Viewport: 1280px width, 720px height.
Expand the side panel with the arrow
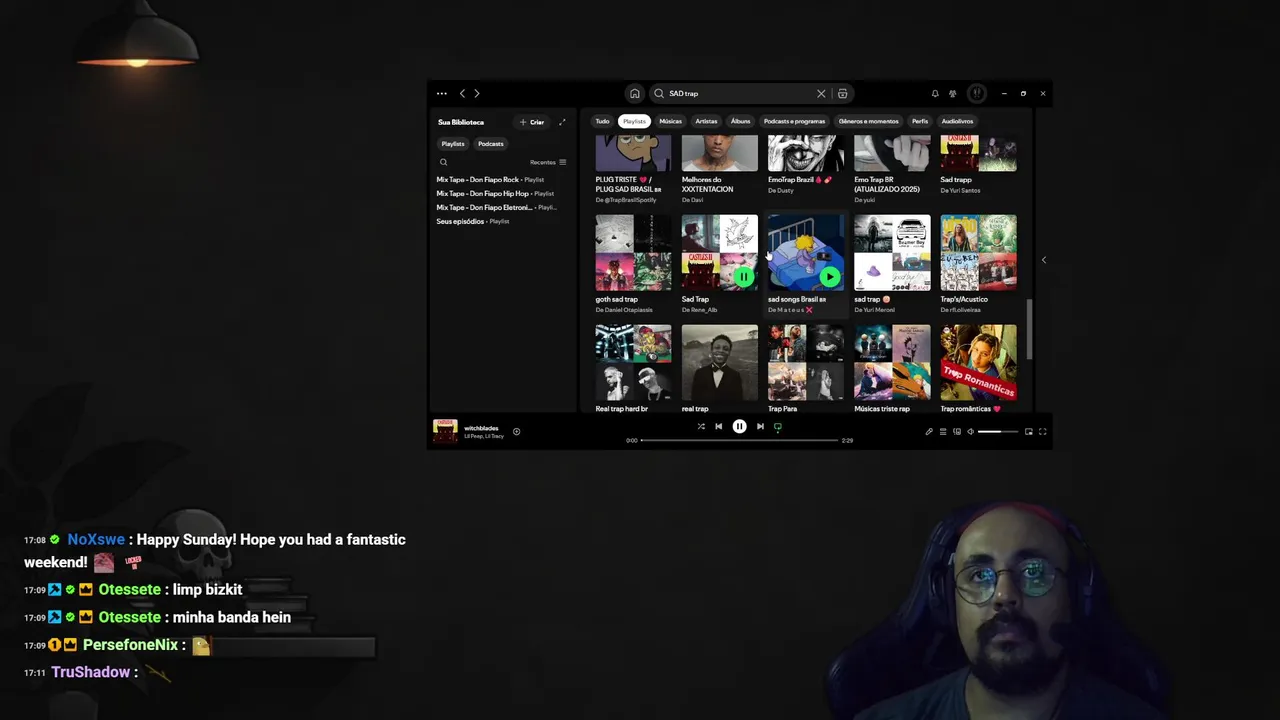pyautogui.click(x=1043, y=260)
